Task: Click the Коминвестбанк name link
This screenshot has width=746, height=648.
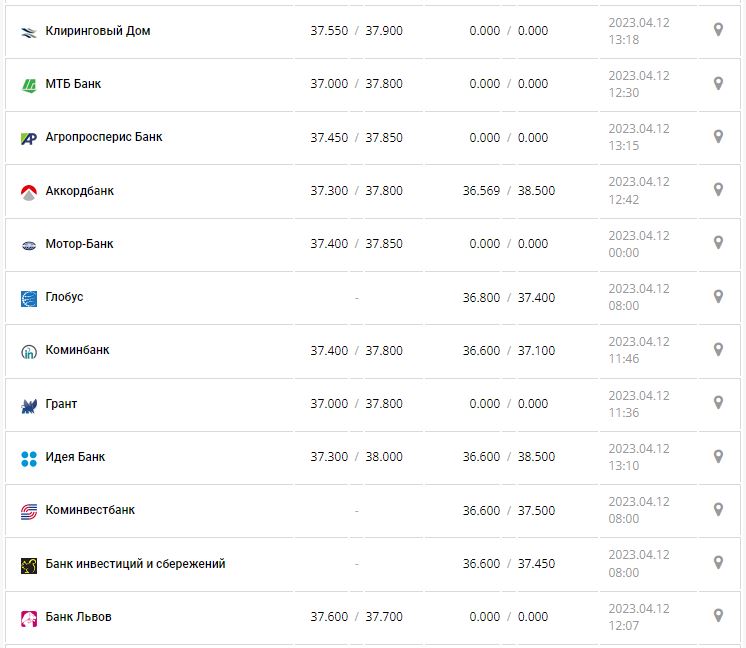Action: click(90, 510)
